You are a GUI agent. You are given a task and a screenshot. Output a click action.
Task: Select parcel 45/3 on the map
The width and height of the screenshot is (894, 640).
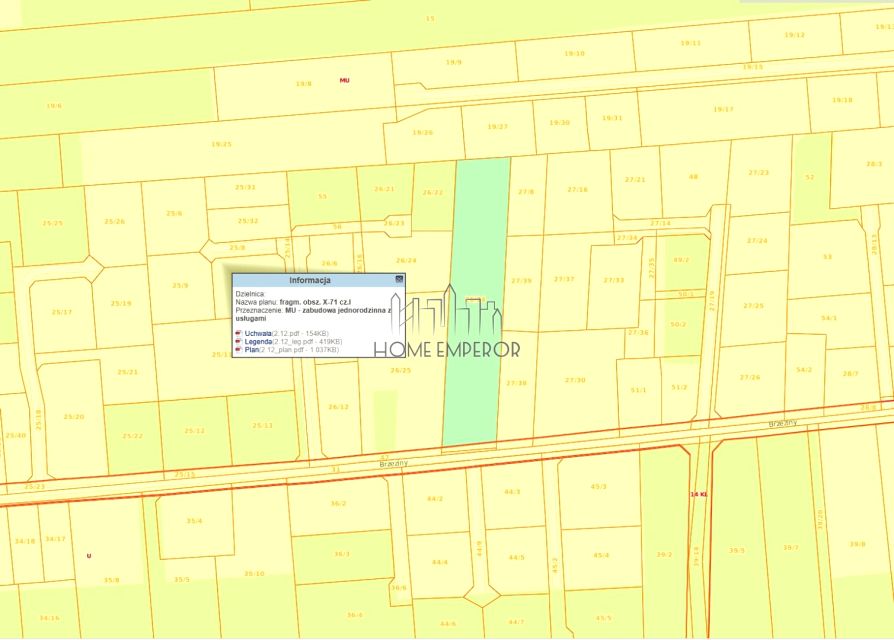click(x=598, y=487)
